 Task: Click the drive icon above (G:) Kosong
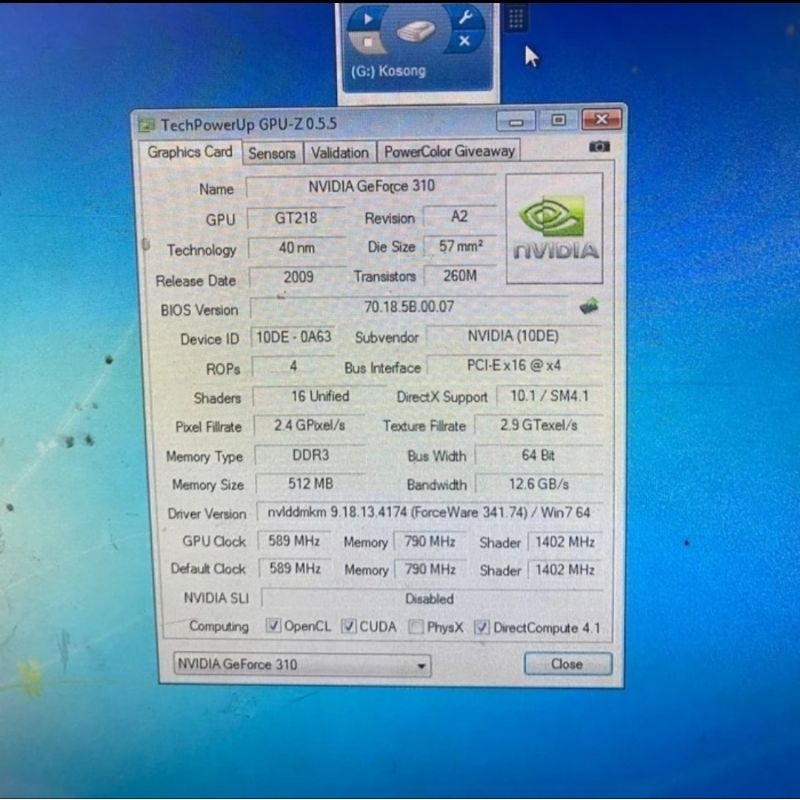416,31
